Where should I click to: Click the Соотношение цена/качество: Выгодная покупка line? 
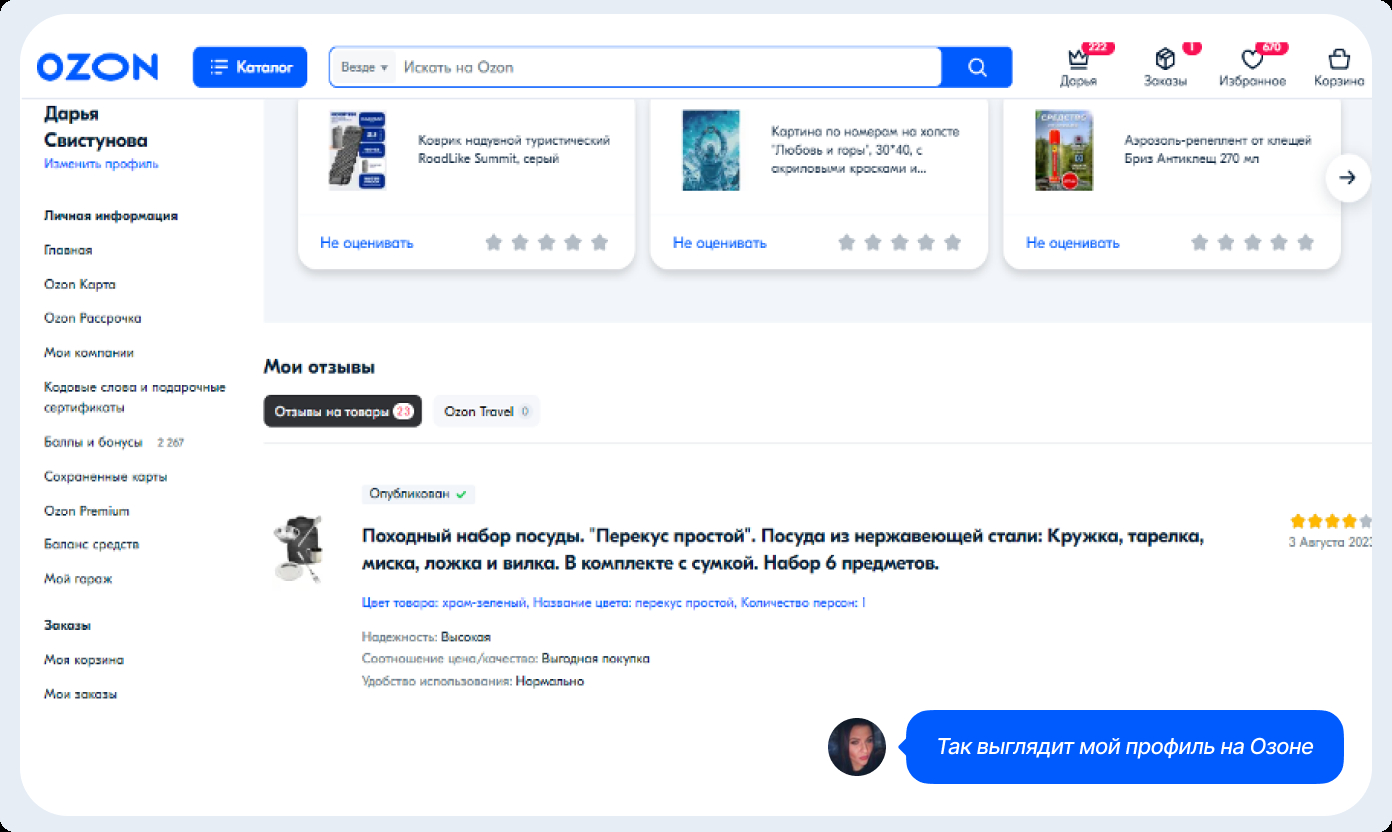(506, 659)
